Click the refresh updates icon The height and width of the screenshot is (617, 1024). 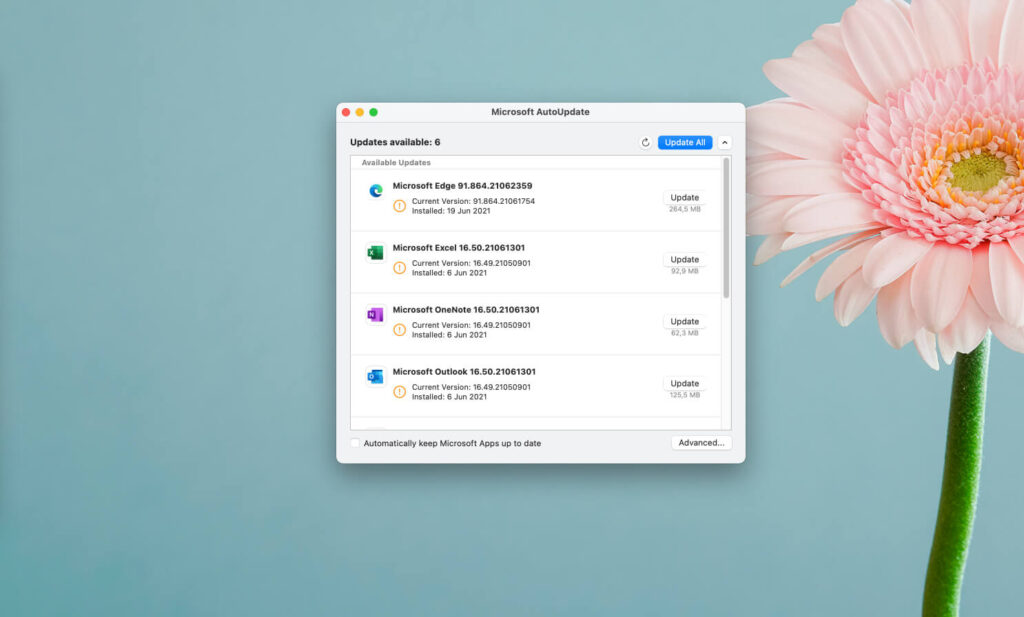pos(645,142)
